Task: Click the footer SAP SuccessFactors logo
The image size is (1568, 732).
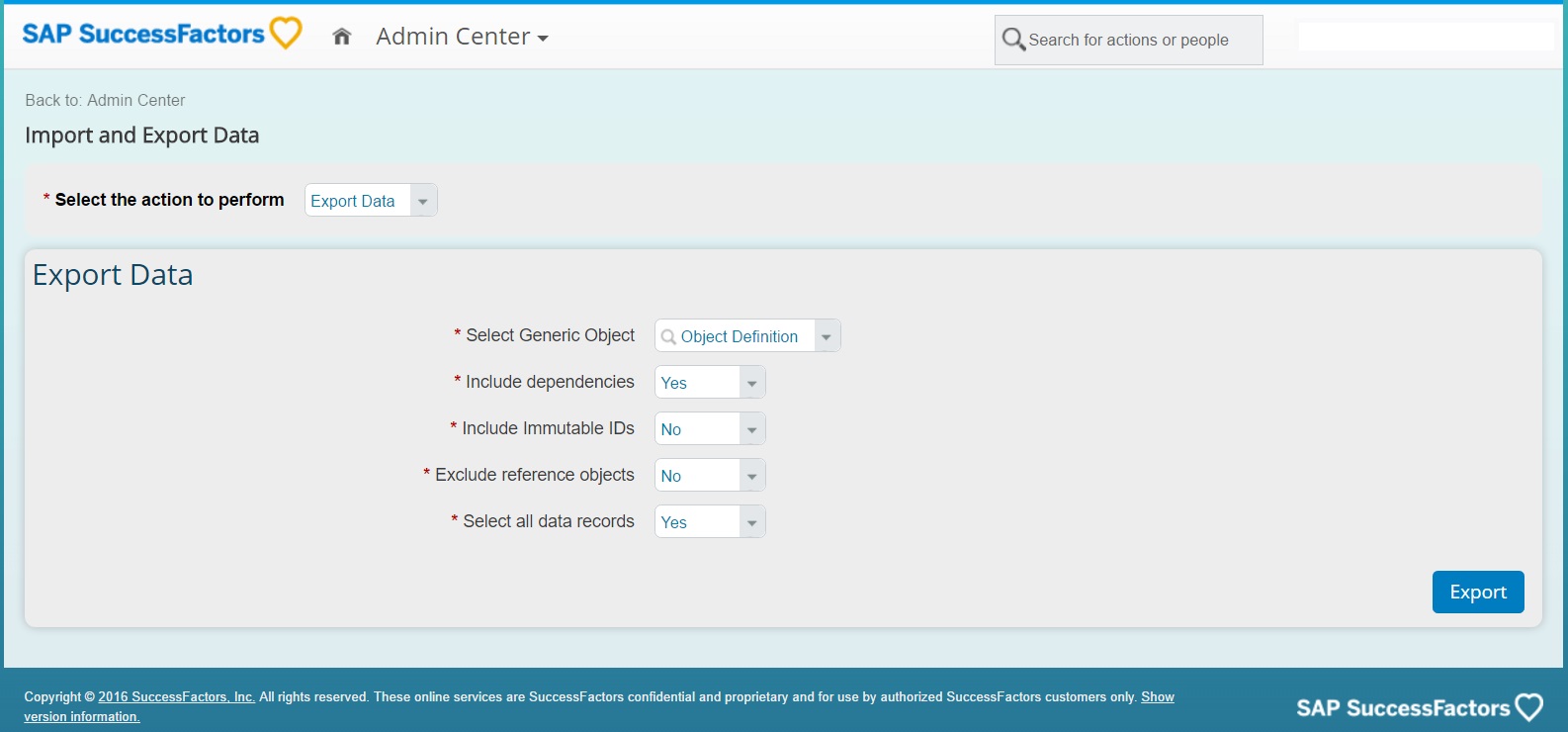Action: click(1419, 707)
